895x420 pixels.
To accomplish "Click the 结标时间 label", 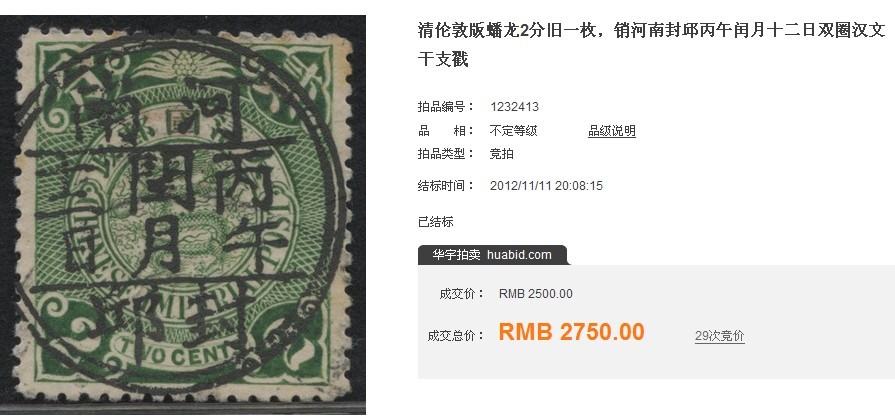I will click(x=446, y=186).
